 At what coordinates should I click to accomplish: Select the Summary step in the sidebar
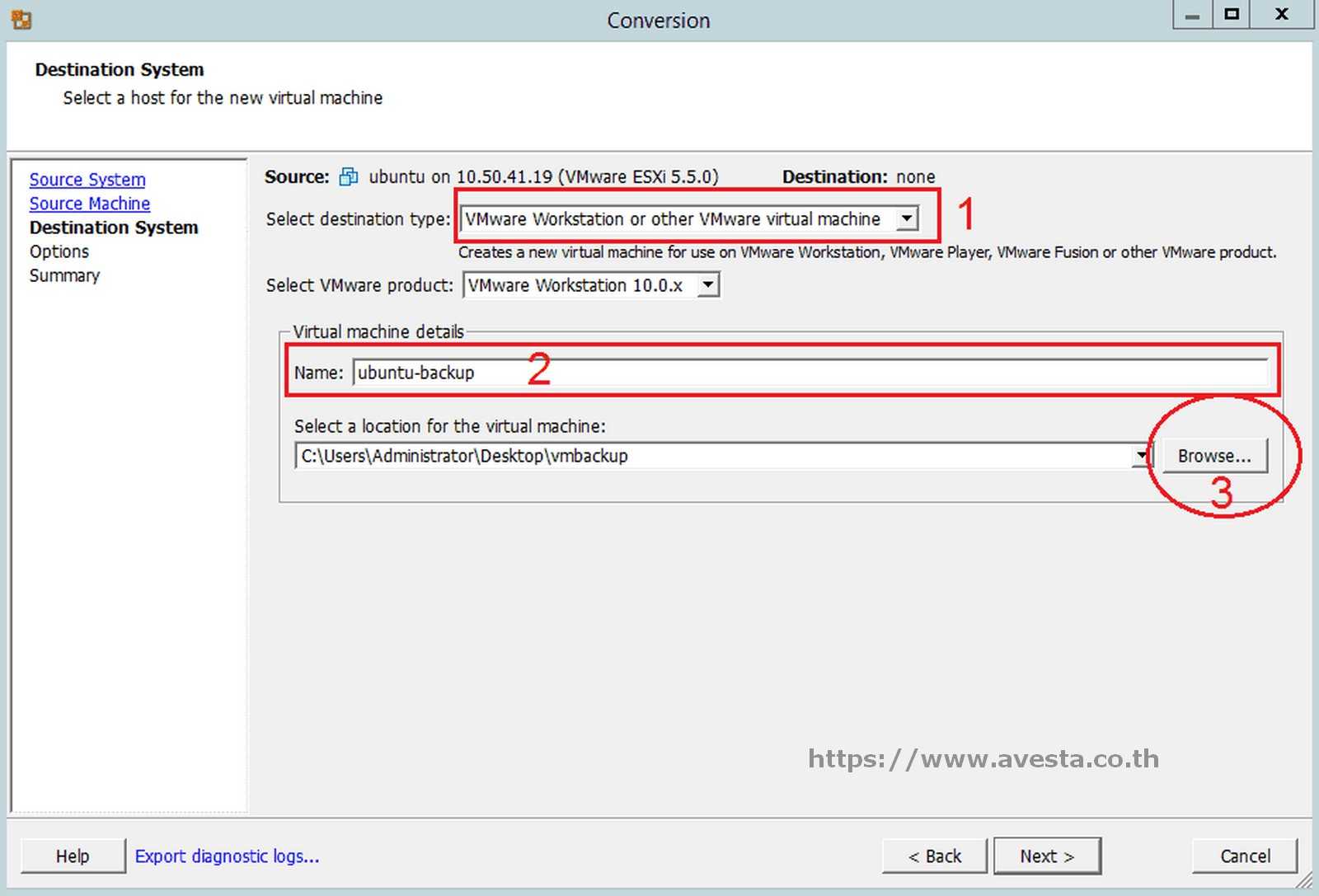(64, 275)
